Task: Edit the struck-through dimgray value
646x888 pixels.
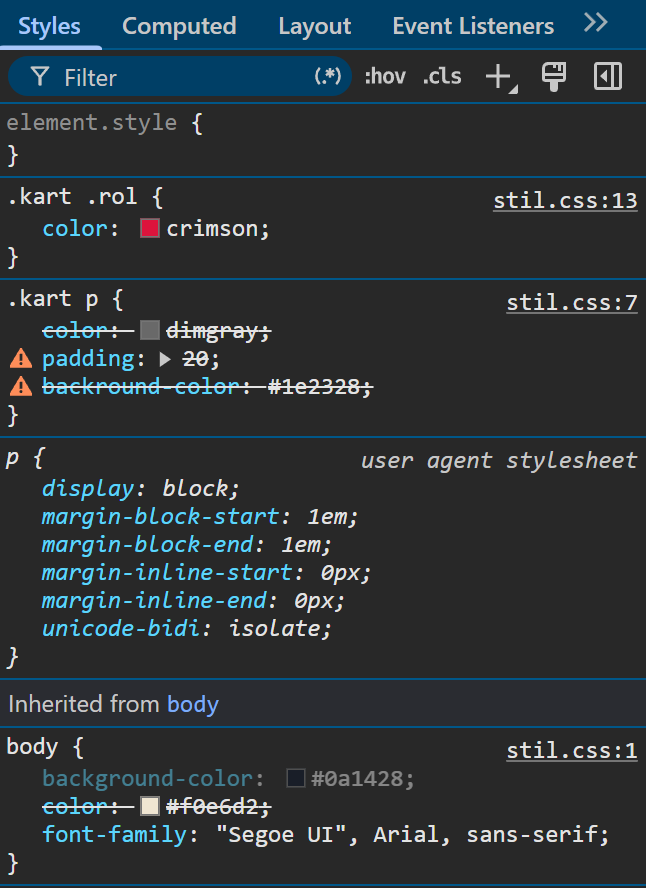Action: pyautogui.click(x=212, y=330)
